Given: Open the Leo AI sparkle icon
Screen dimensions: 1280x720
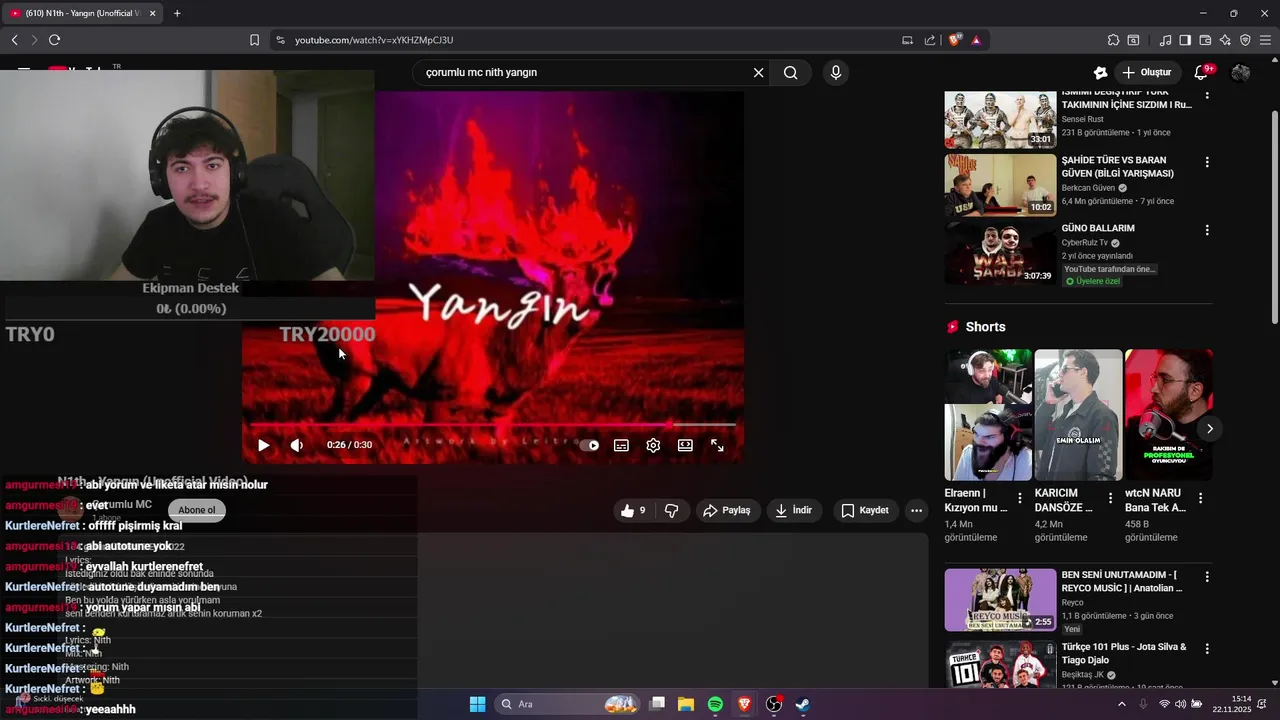Looking at the screenshot, I should (x=1225, y=40).
